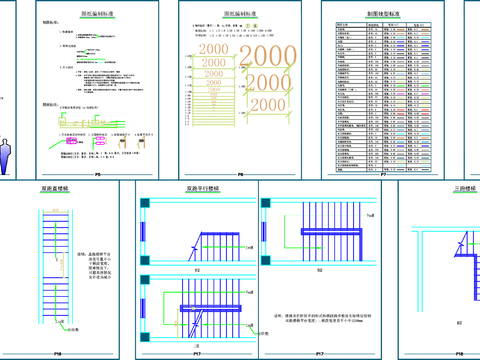Click the 三跑楼梯 page title
This screenshot has height=360, width=480.
coord(465,189)
